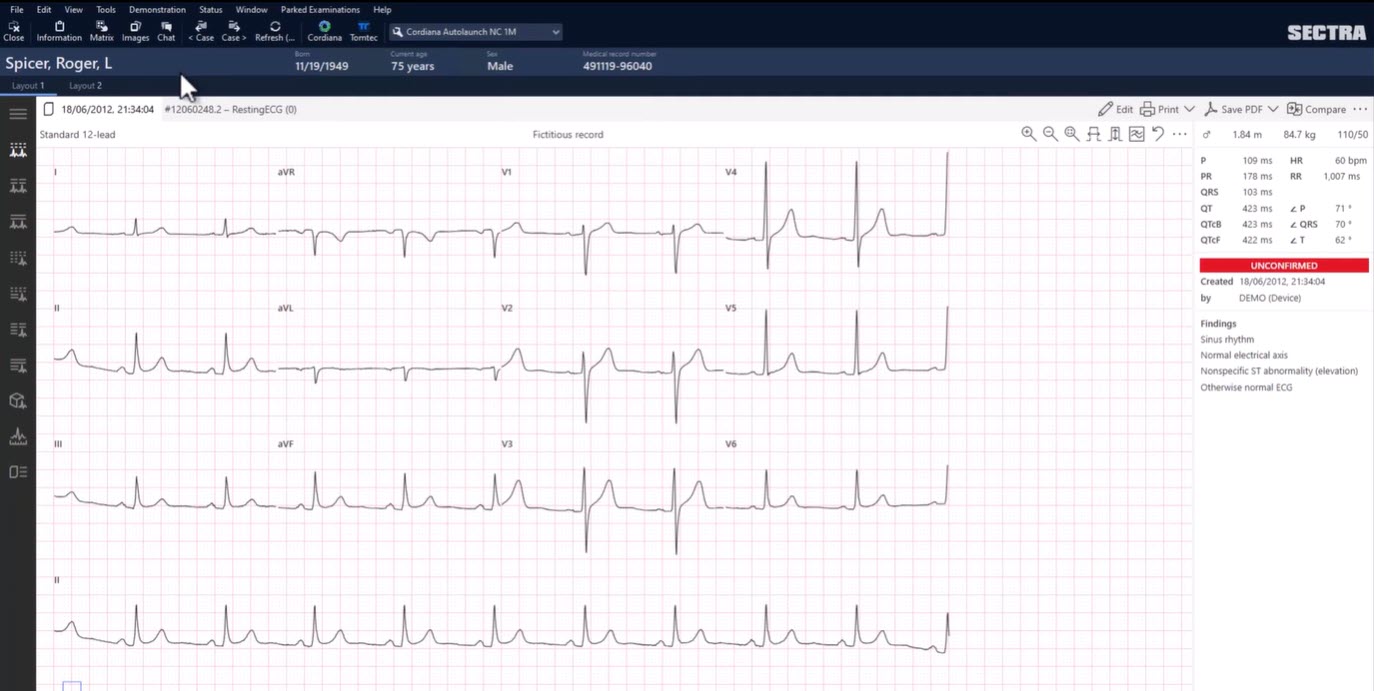Expand the Save PDF dropdown arrow
The height and width of the screenshot is (691, 1374).
(x=1272, y=109)
